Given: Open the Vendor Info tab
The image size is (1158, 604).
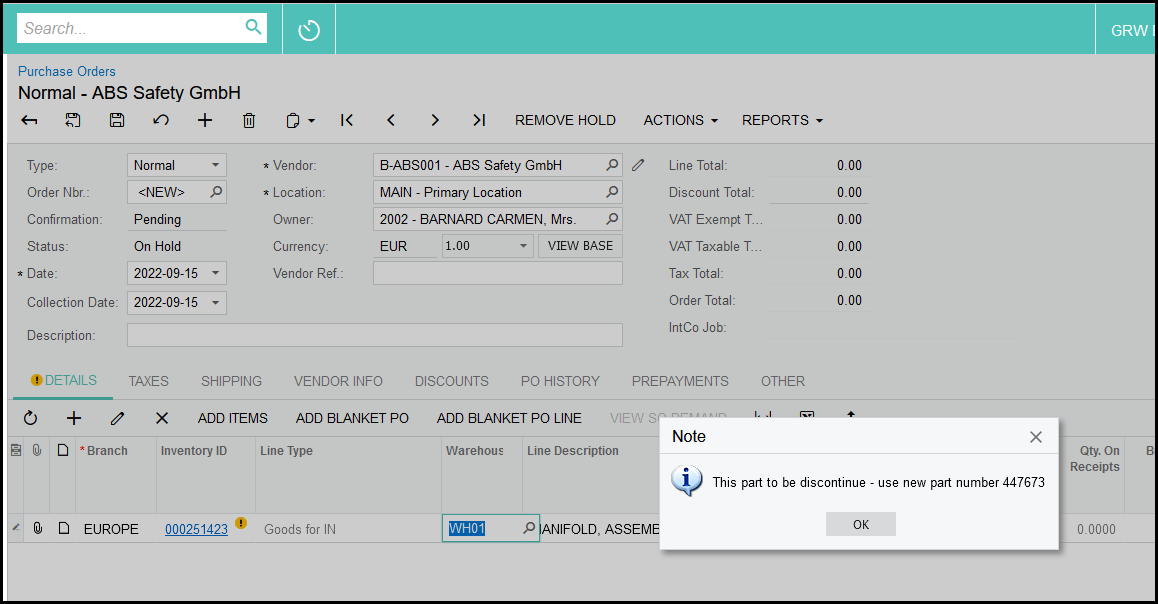Looking at the screenshot, I should click(x=338, y=381).
